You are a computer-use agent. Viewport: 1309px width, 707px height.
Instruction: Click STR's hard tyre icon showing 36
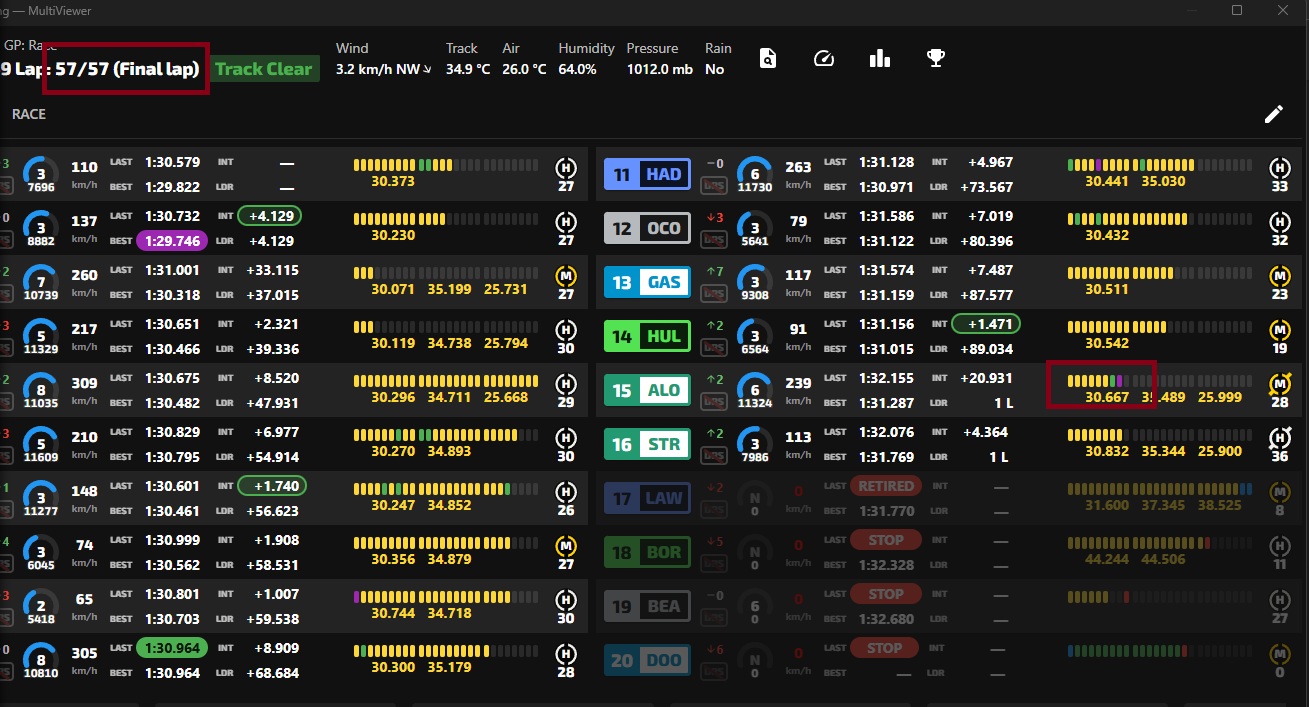[x=1280, y=438]
